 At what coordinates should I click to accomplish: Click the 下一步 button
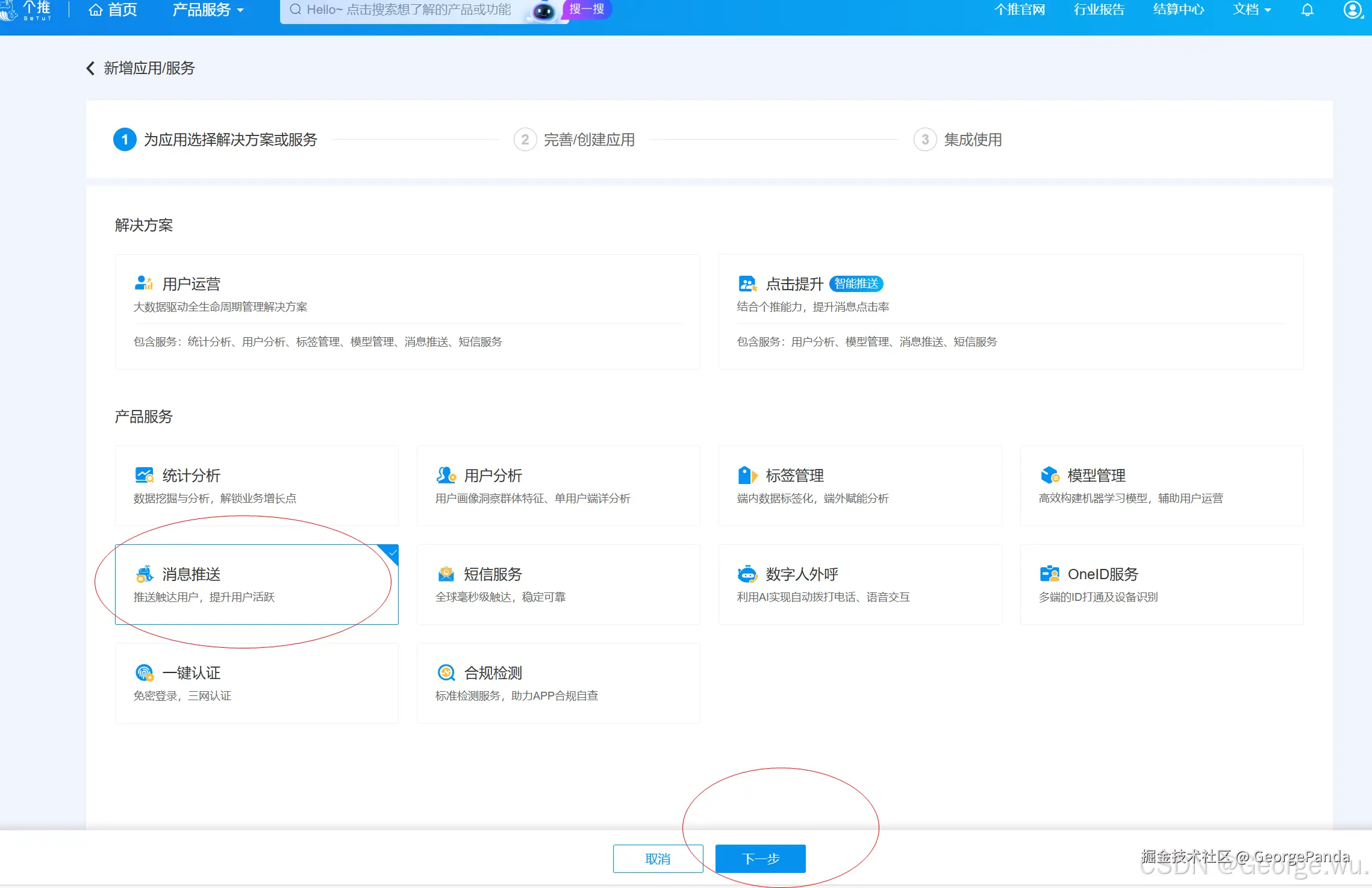759,859
